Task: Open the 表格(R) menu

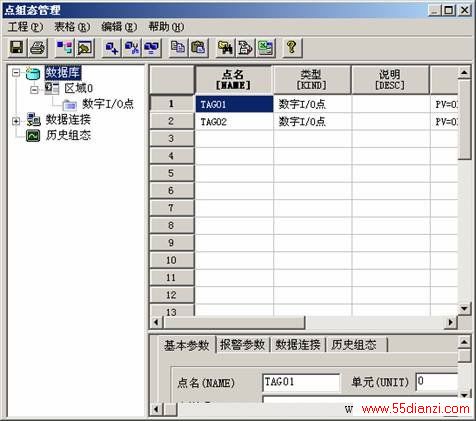Action: (72, 27)
